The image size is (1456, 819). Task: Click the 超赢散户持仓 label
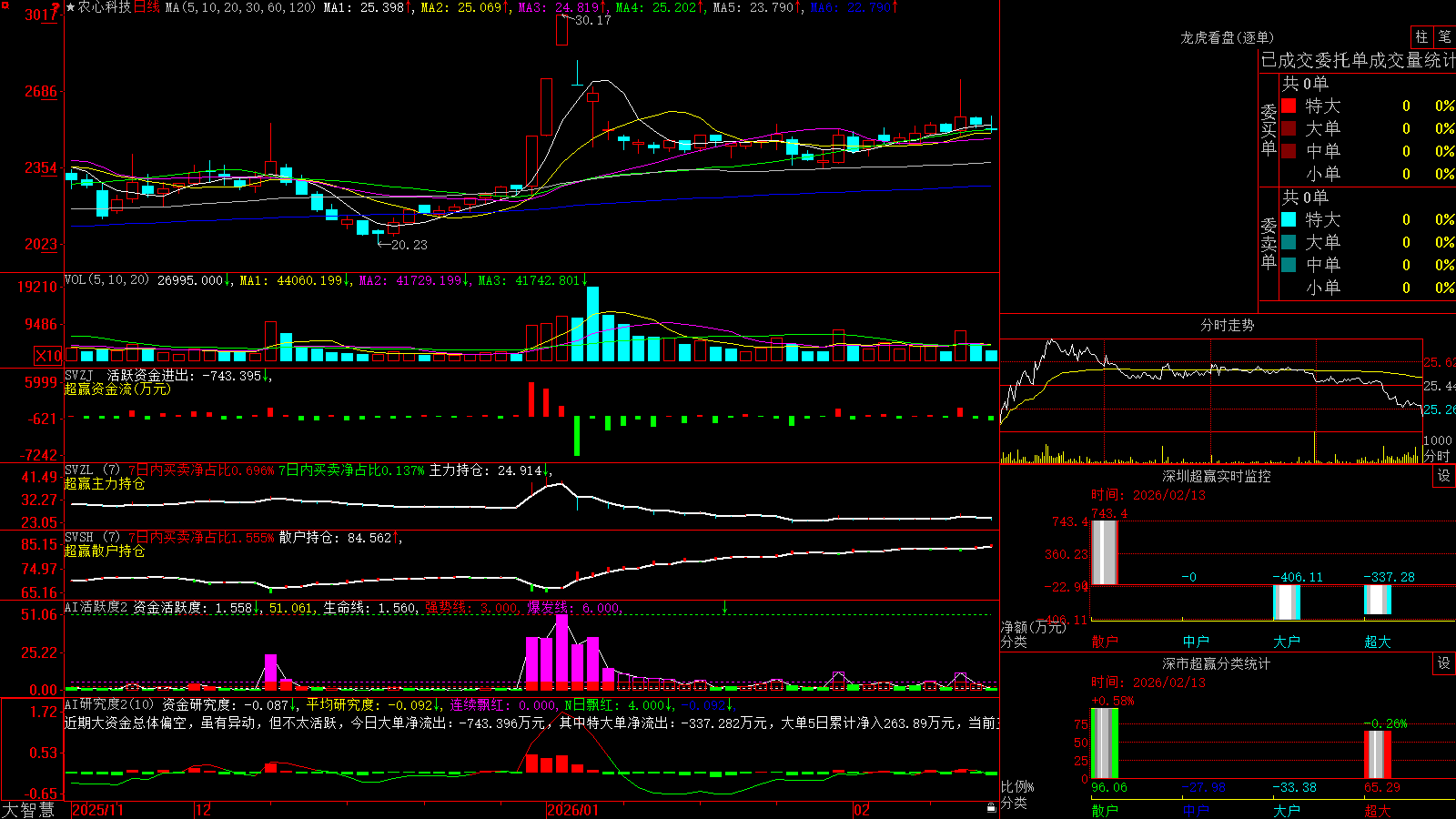pyautogui.click(x=105, y=551)
